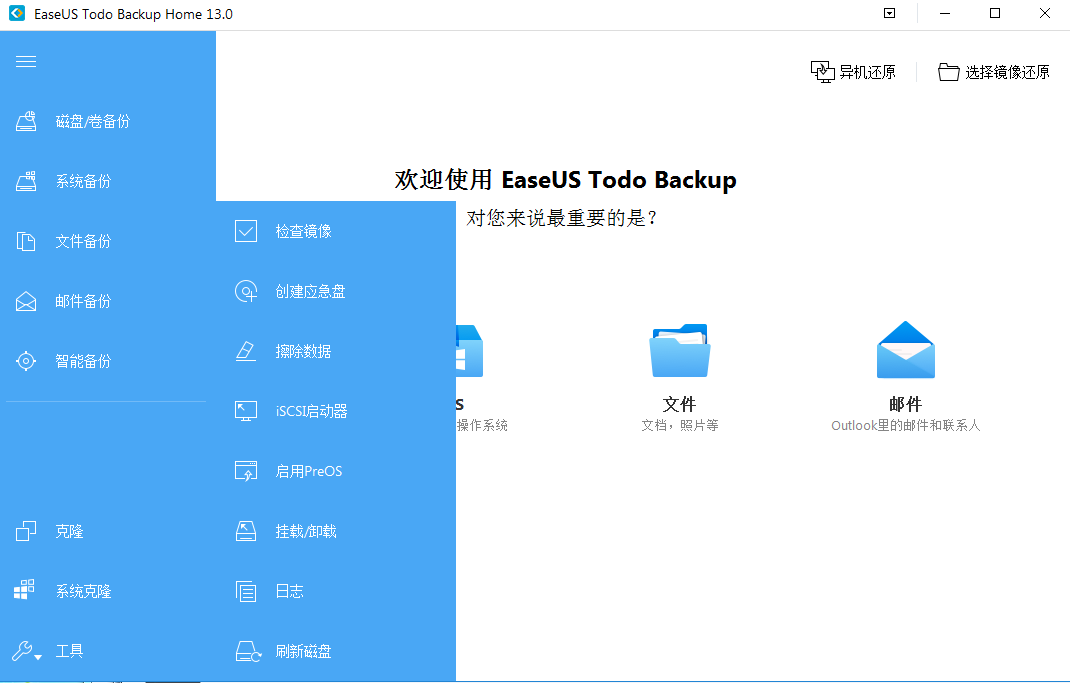Click the 挂载/卸载 drive icon

(x=246, y=531)
